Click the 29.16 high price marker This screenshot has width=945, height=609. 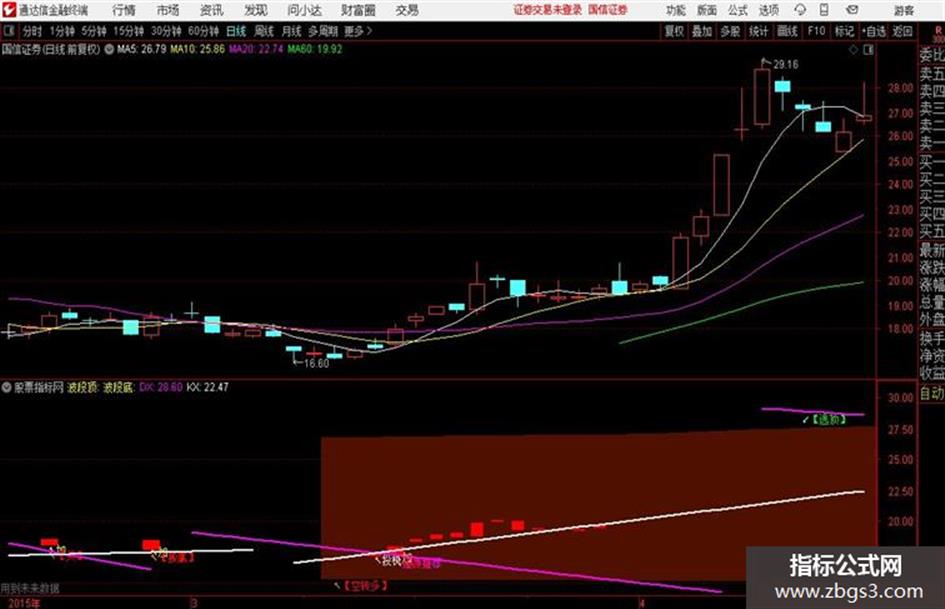pos(786,65)
